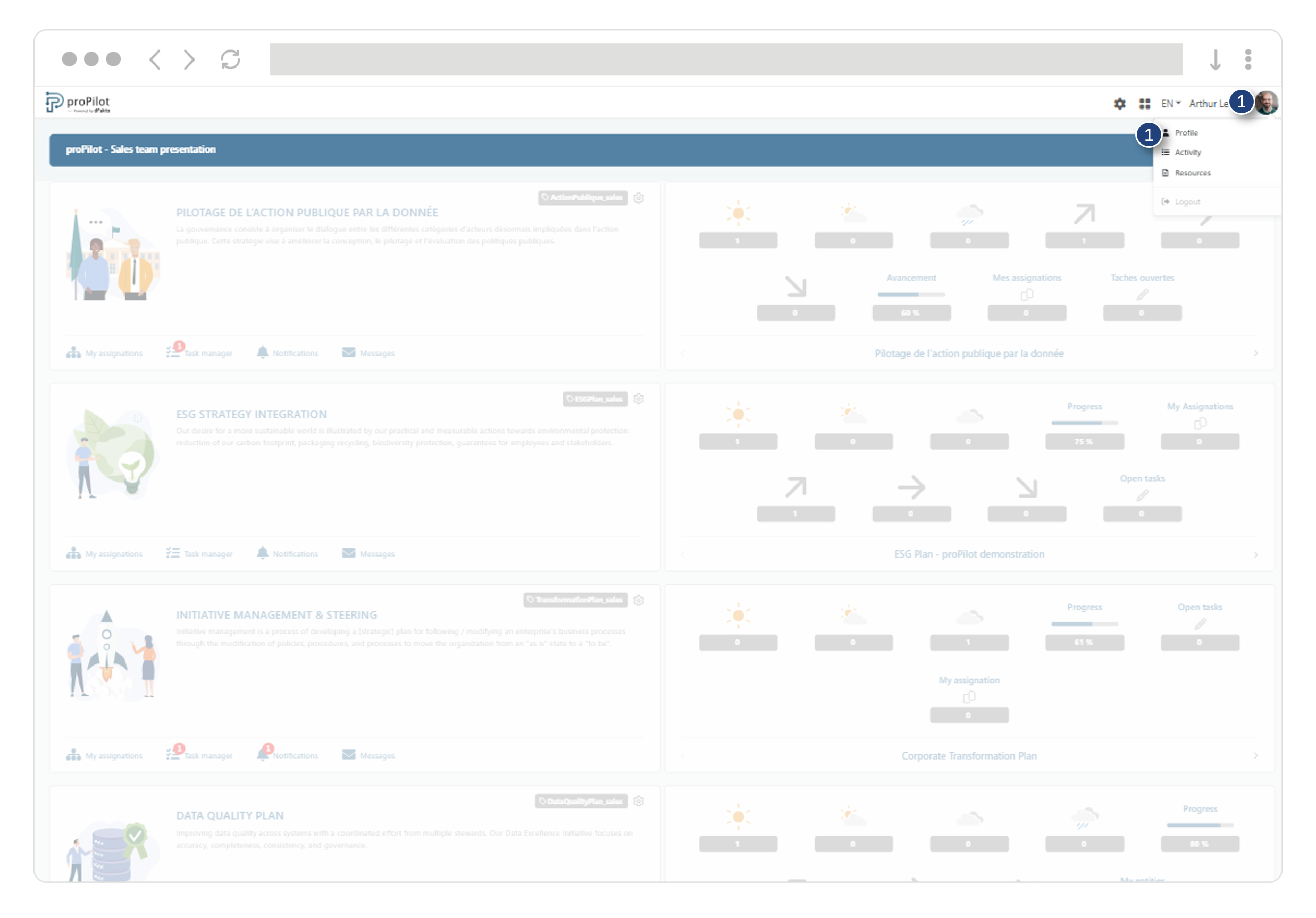Click the flat right arrow trend icon in the ESG panel

pyautogui.click(x=911, y=487)
